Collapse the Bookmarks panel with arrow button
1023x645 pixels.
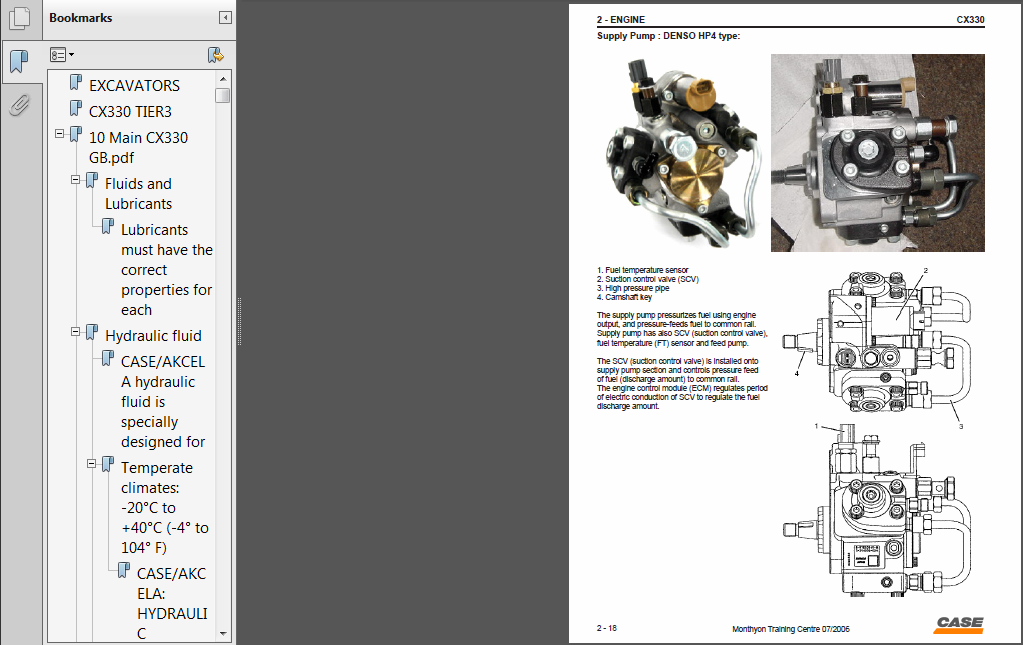225,18
